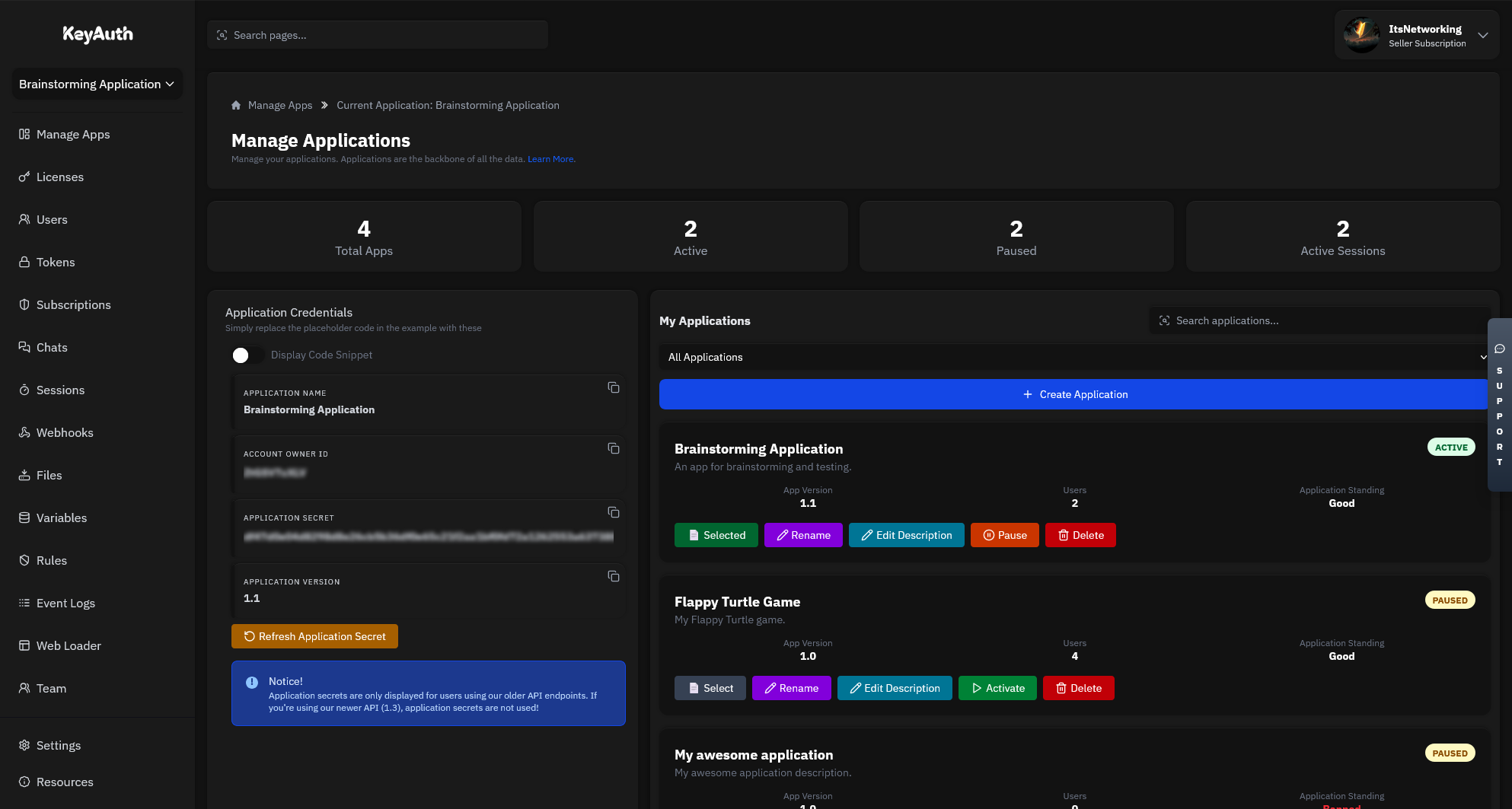1512x809 pixels.
Task: Open the ItsNetworking account menu
Action: 1416,35
